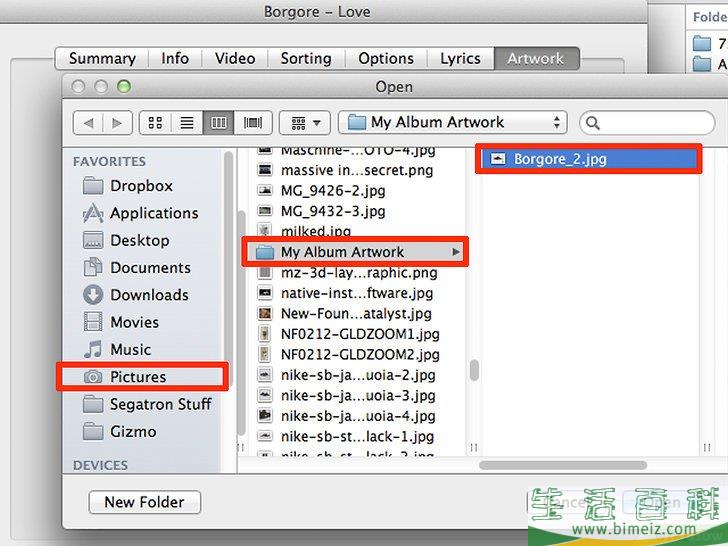Open the Video tab

coord(235,58)
